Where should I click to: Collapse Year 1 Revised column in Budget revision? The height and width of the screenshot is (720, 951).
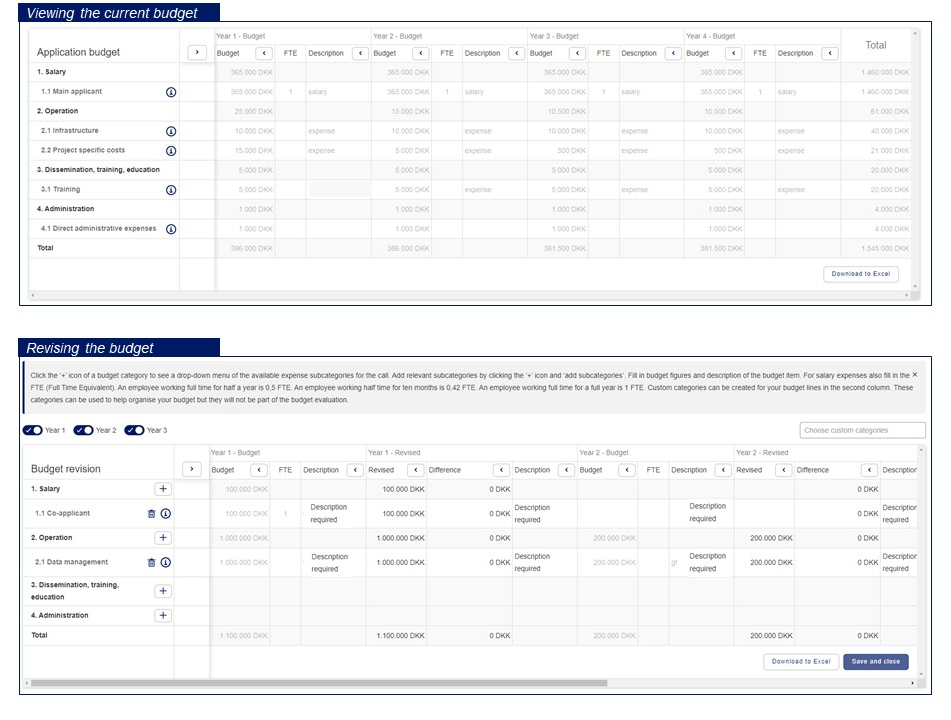415,470
